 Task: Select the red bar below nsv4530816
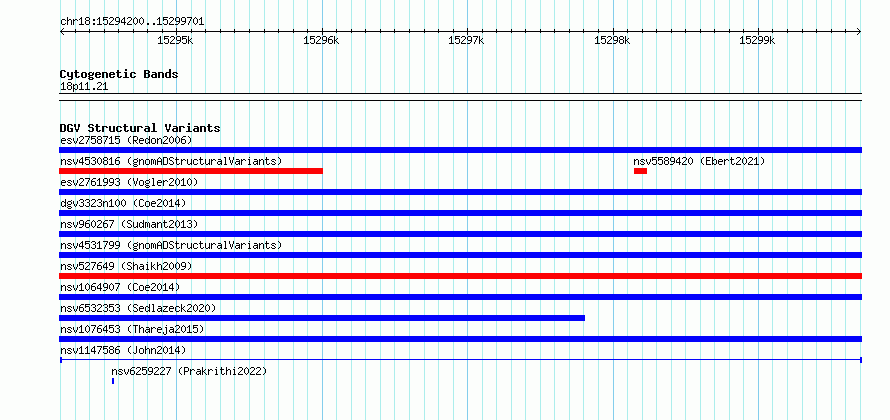point(191,171)
